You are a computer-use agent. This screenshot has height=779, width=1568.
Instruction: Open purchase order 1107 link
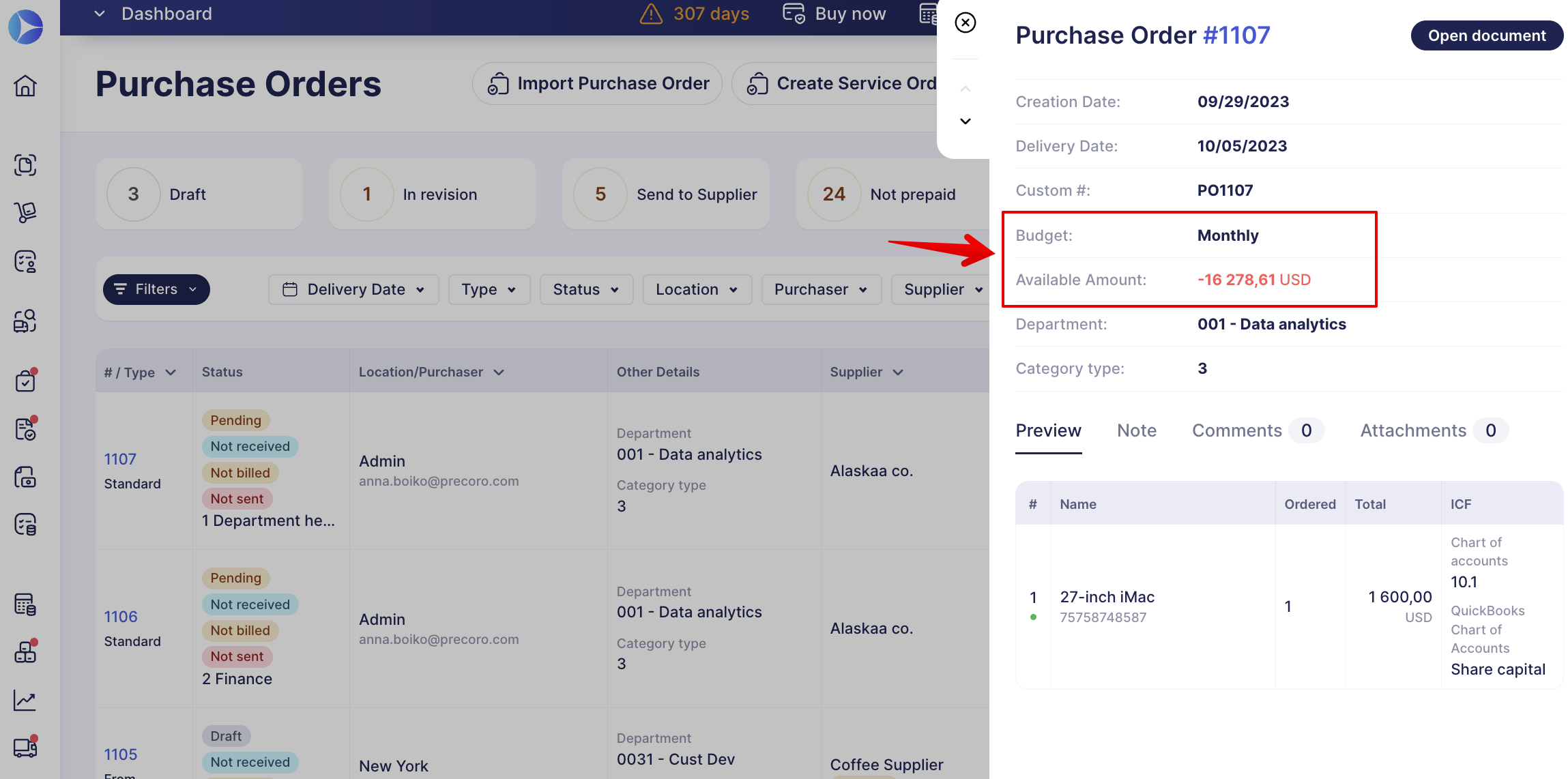click(x=120, y=460)
